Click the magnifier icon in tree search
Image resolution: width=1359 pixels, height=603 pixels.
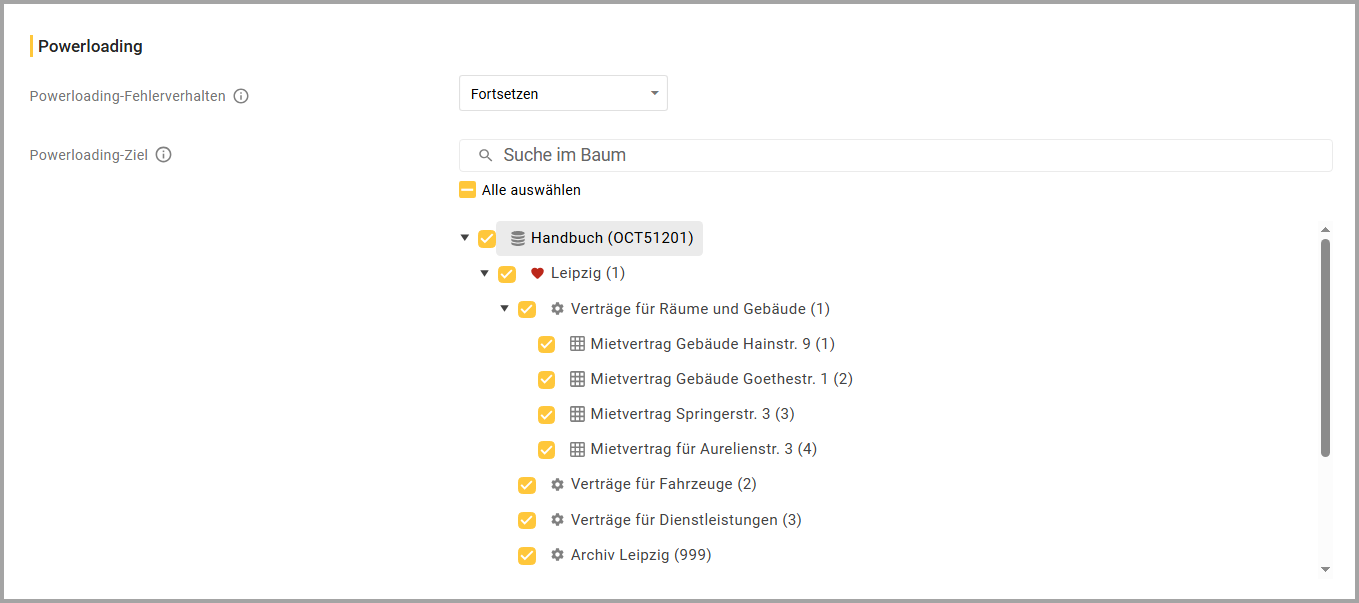tap(486, 156)
